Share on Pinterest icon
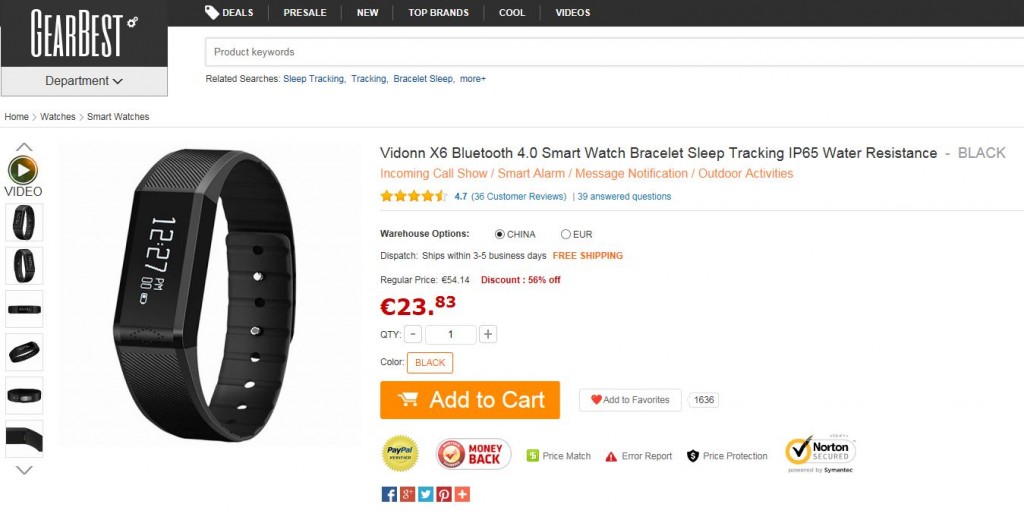1024x517 pixels. click(x=443, y=494)
